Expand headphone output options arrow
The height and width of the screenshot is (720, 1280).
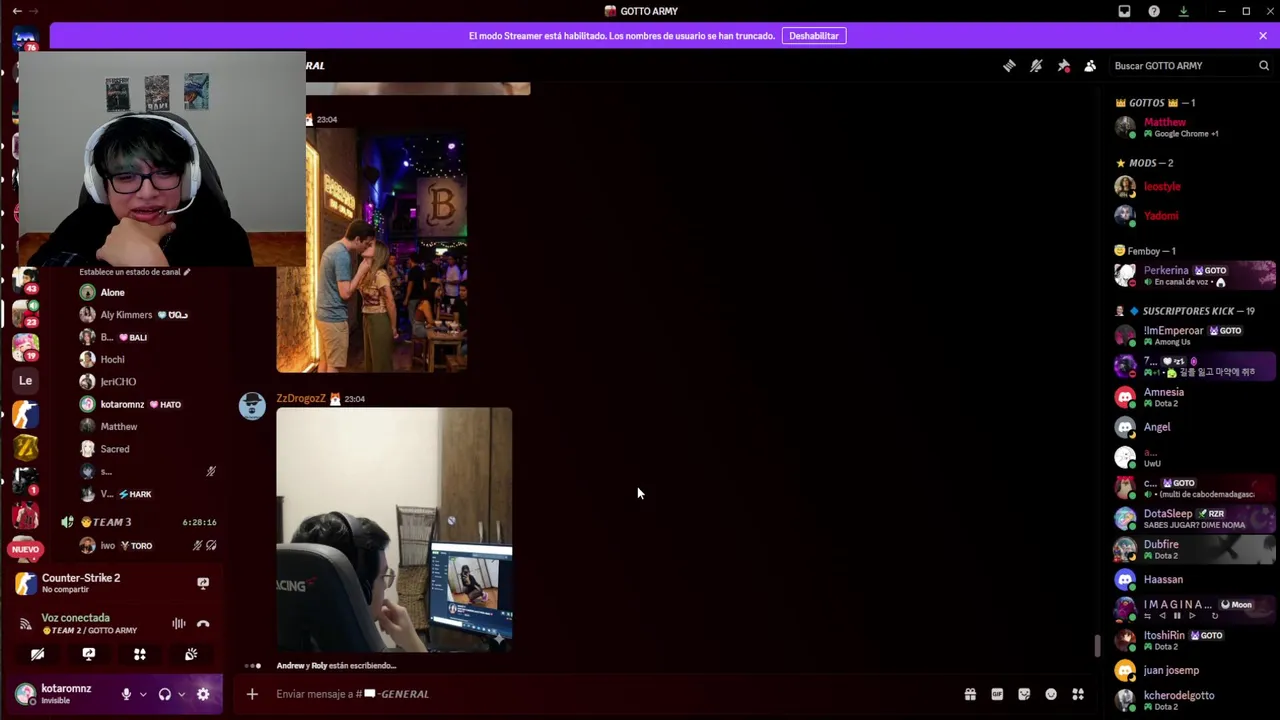[x=182, y=694]
